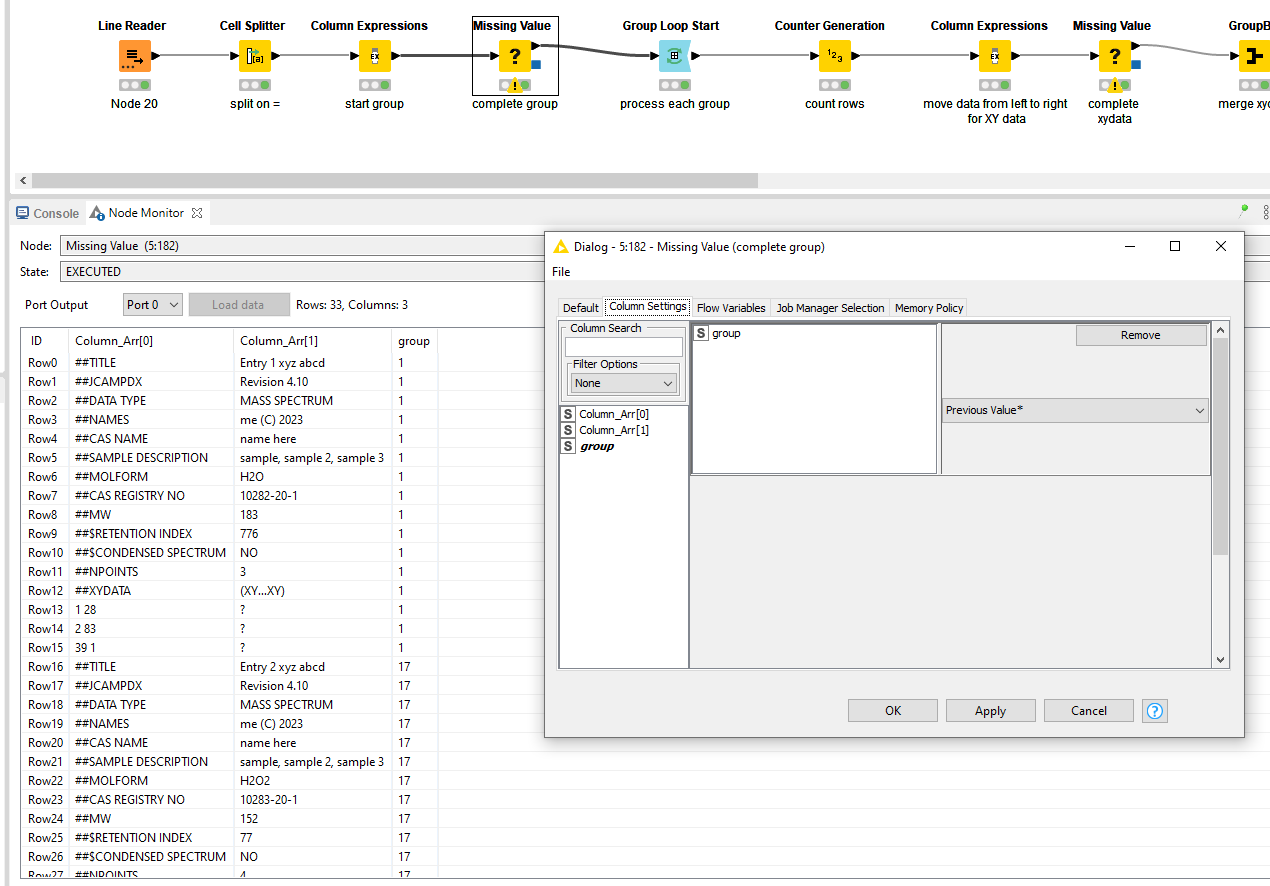The image size is (1270, 886).
Task: Select the Line Reader node icon
Action: coord(134,57)
